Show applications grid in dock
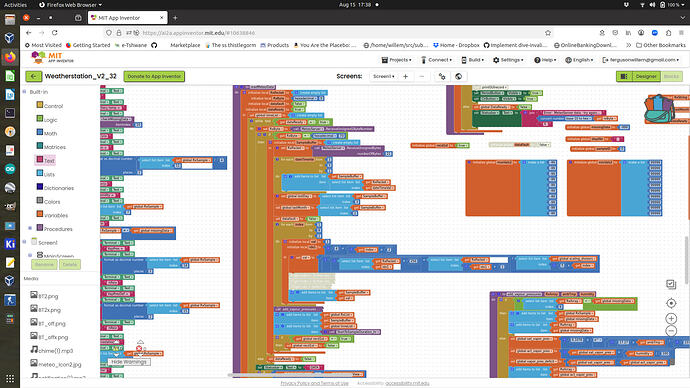The image size is (690, 388). point(10,378)
